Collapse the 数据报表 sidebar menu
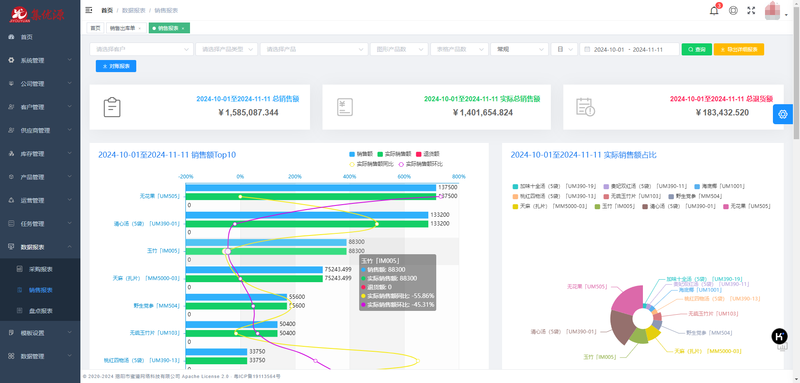The image size is (800, 383). click(40, 247)
